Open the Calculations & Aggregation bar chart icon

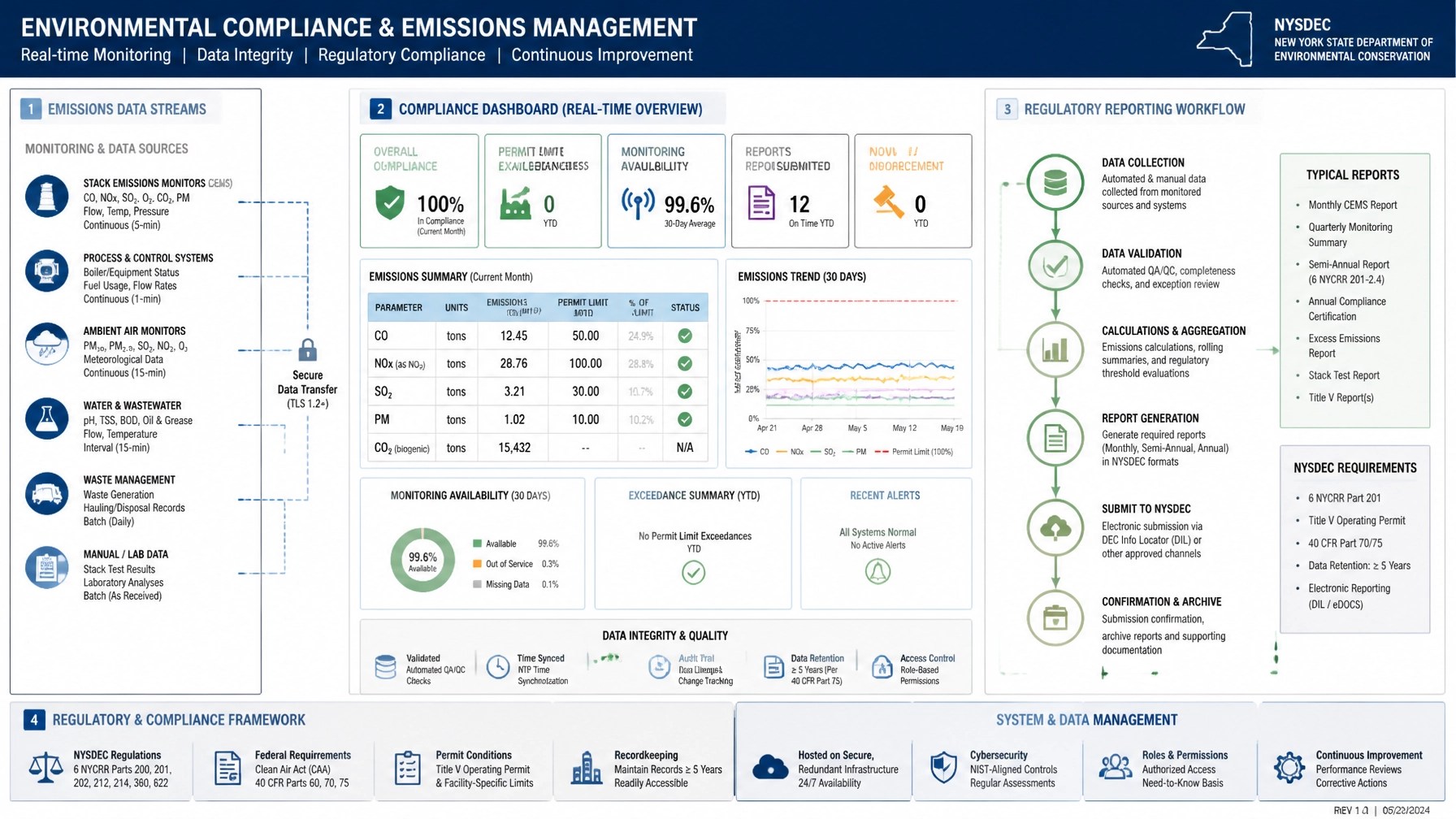point(1055,350)
